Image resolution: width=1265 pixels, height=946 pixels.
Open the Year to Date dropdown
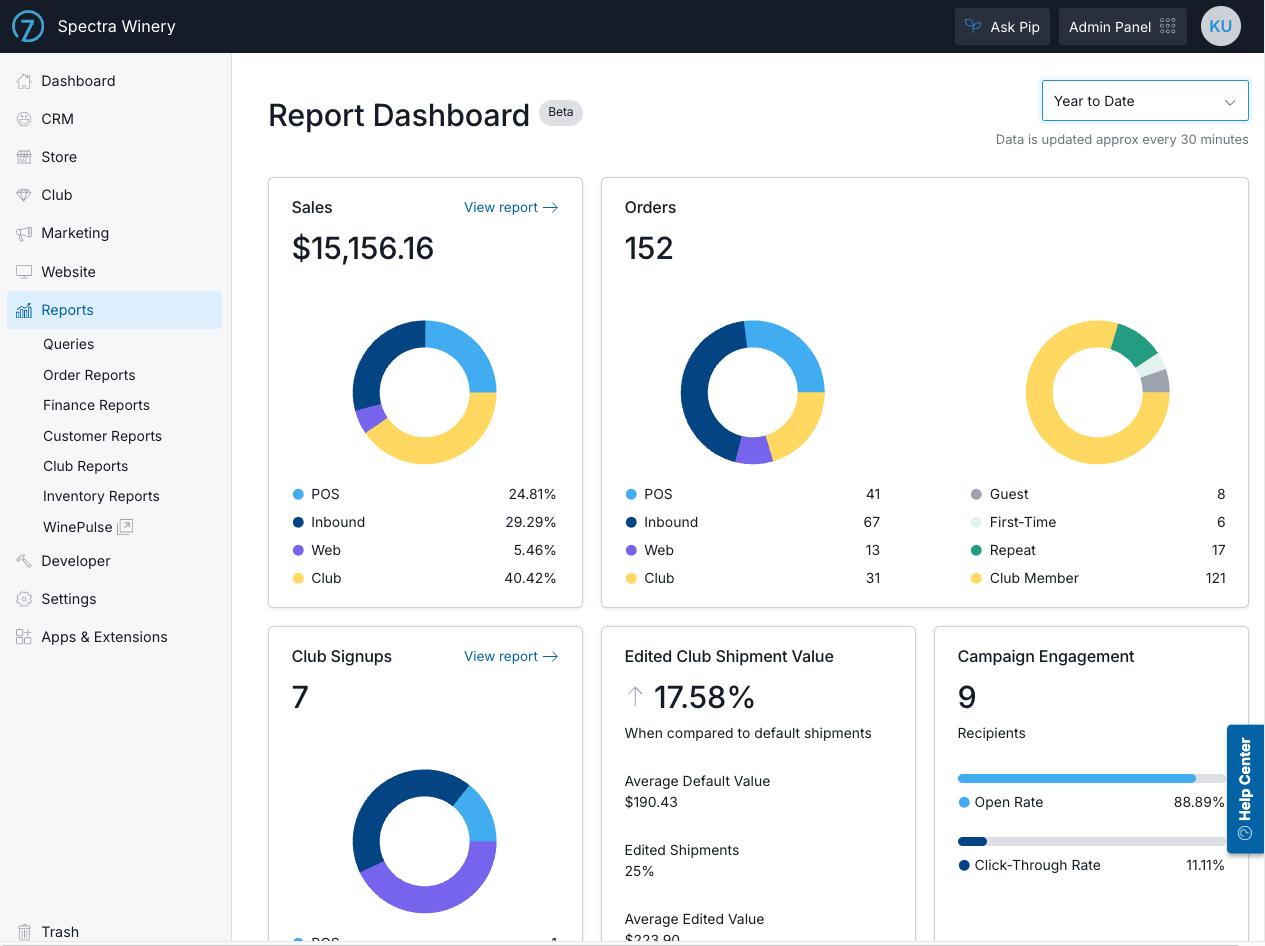(1145, 101)
